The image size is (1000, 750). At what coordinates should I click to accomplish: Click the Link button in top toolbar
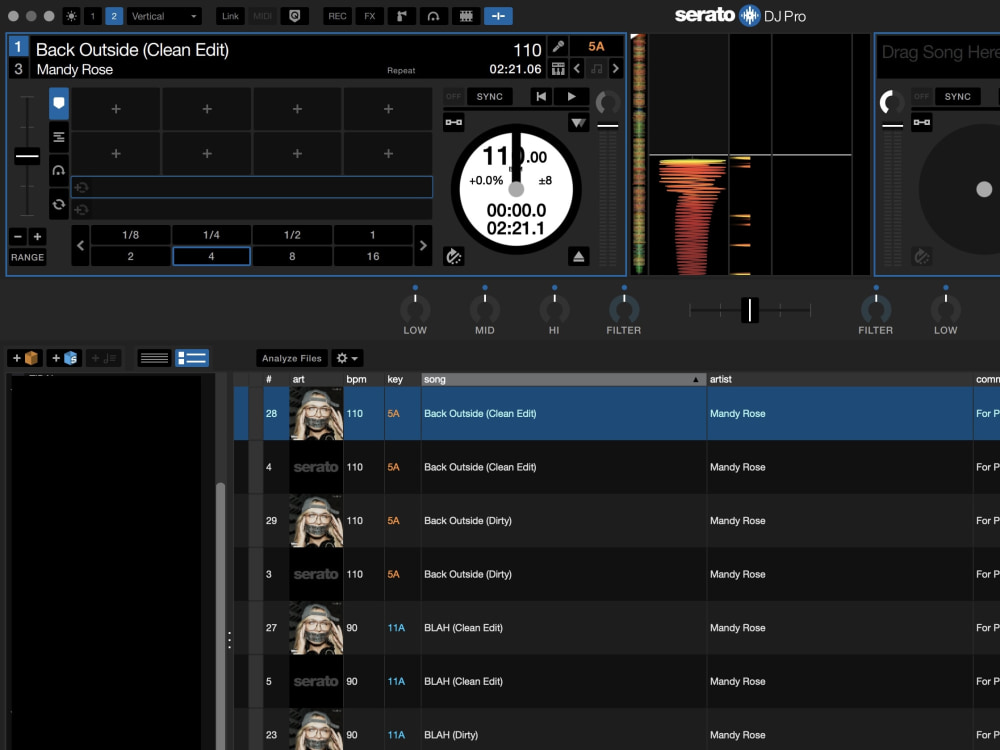pos(230,16)
